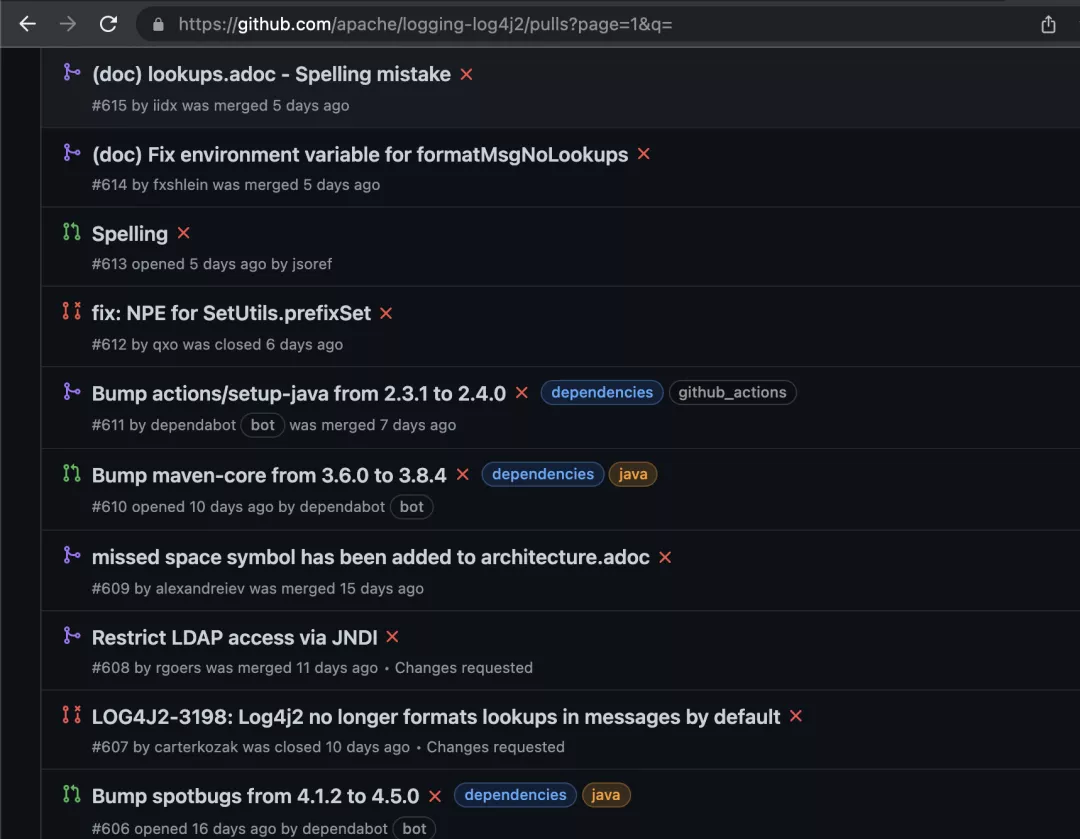The width and height of the screenshot is (1080, 839).
Task: Click the browser forward arrow
Action: pos(68,24)
